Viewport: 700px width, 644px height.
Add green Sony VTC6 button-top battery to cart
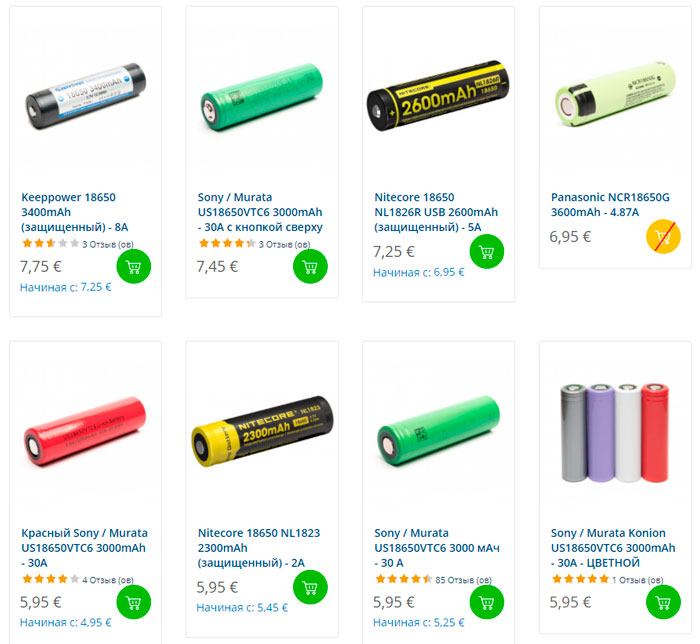click(310, 266)
